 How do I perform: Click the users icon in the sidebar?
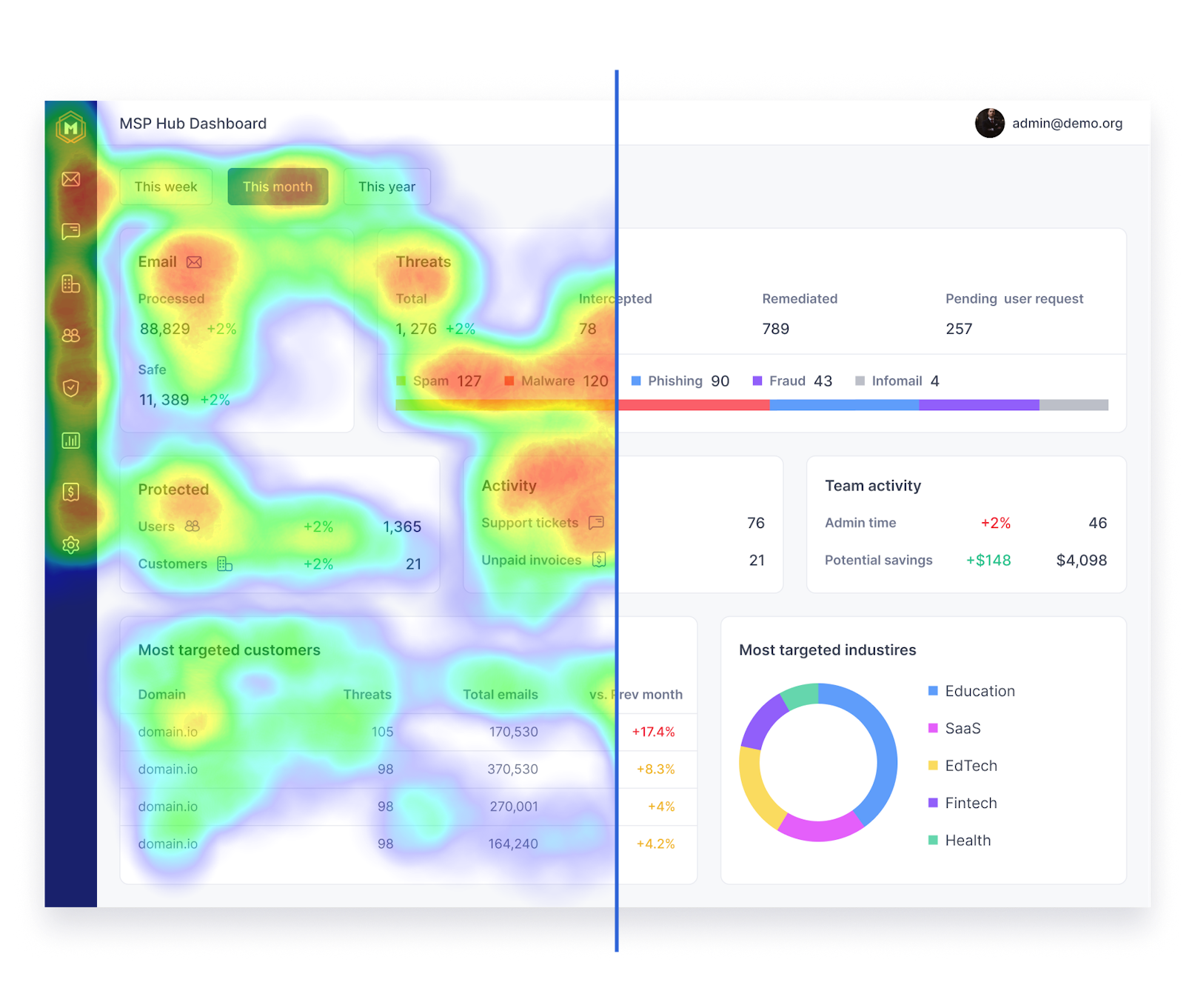click(x=71, y=336)
